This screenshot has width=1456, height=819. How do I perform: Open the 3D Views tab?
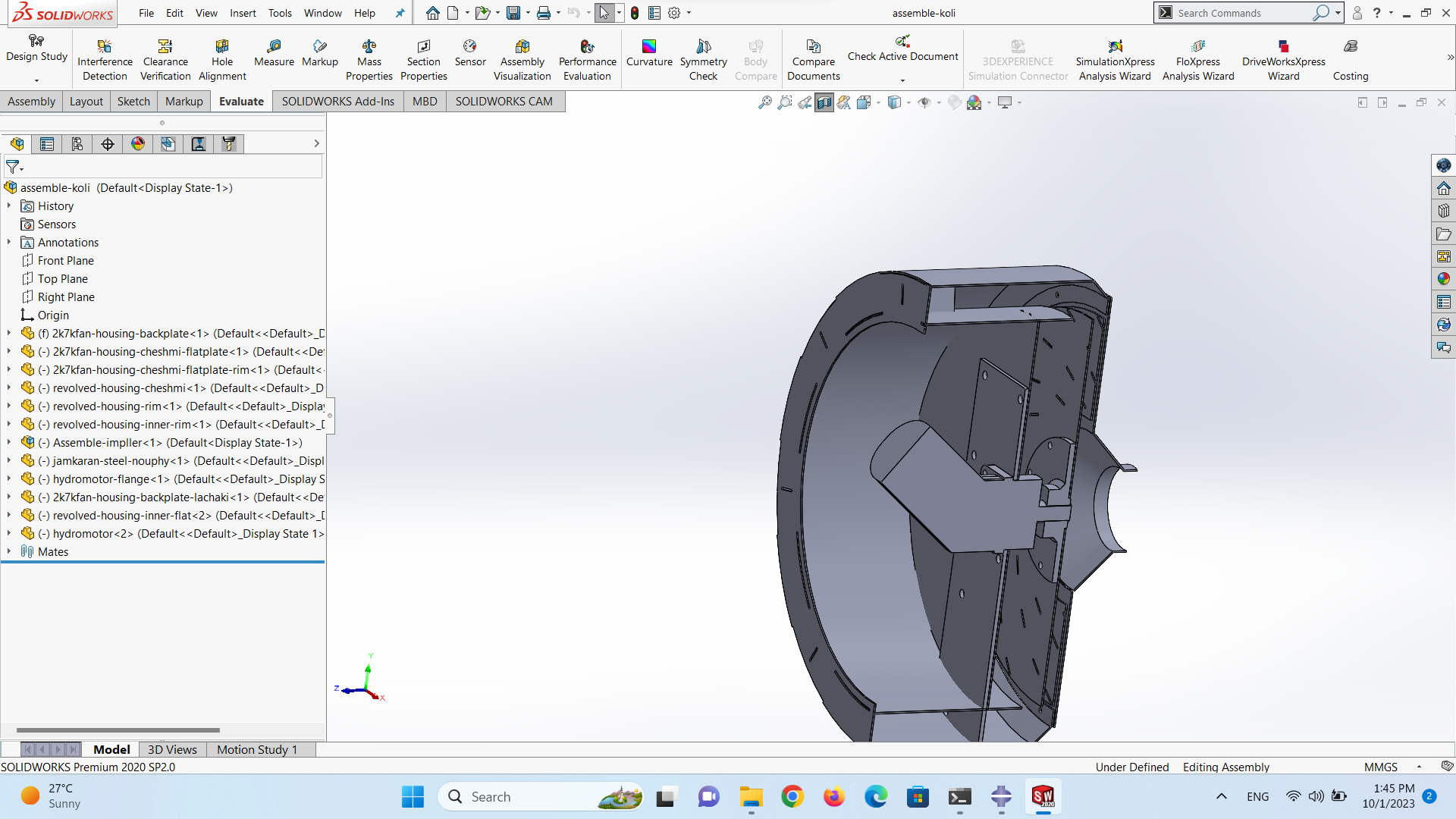coord(172,749)
